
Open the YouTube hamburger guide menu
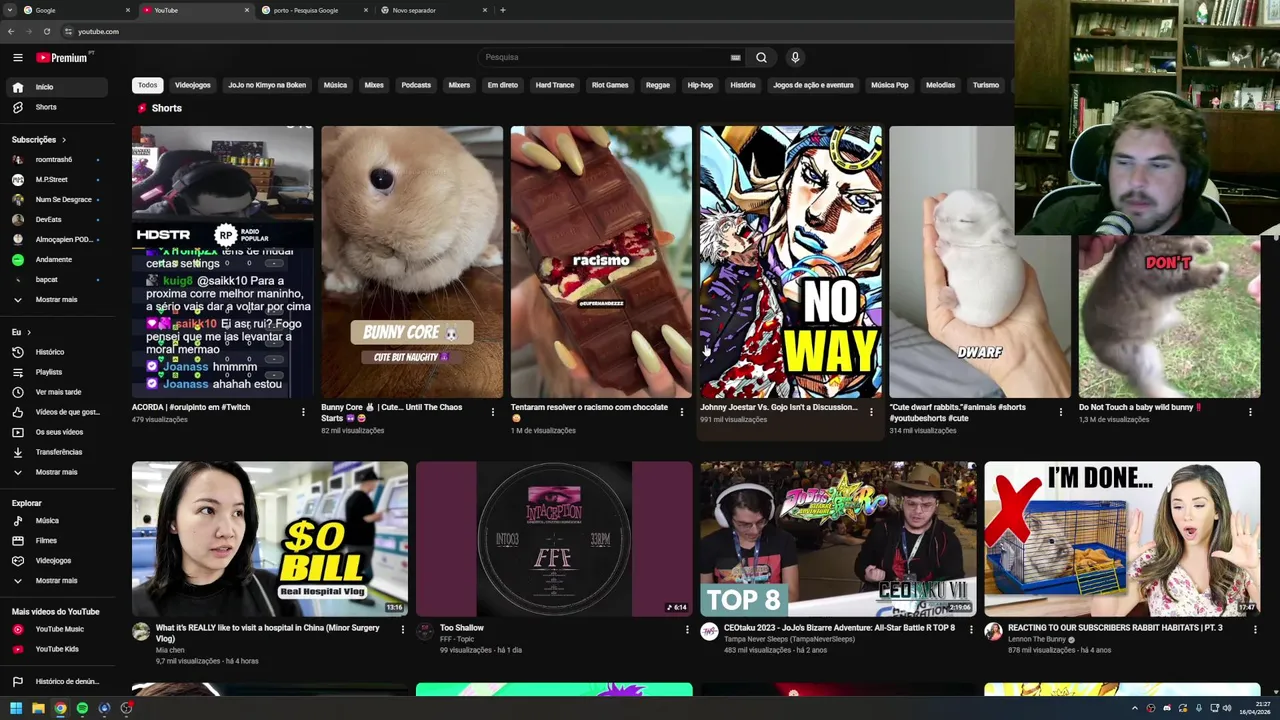(x=17, y=58)
